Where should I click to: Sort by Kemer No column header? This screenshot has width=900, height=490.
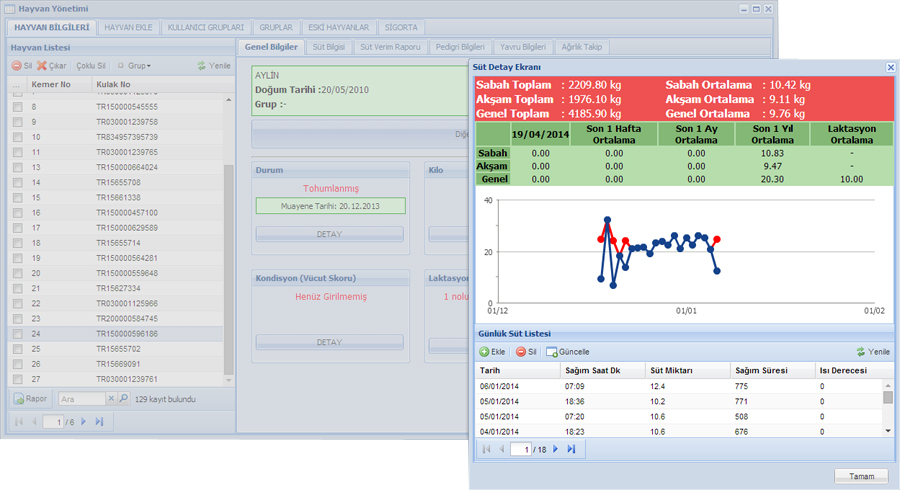59,84
